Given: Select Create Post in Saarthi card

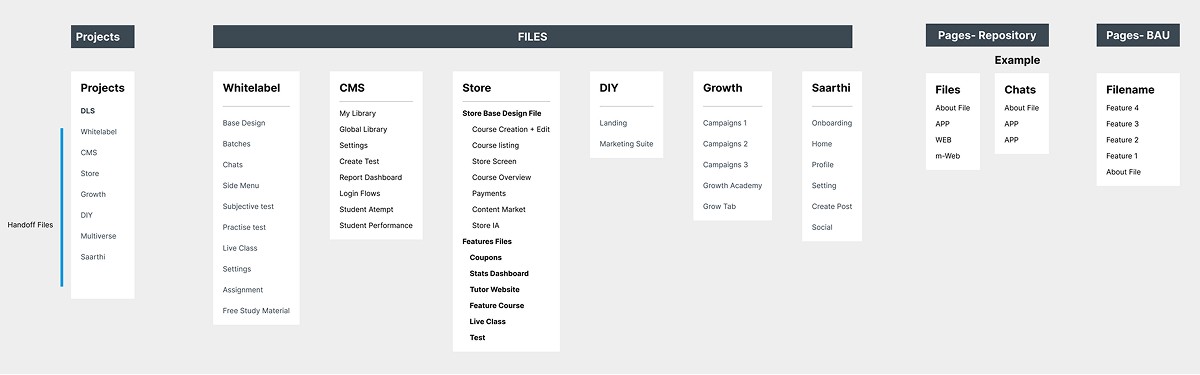Looking at the screenshot, I should 832,206.
